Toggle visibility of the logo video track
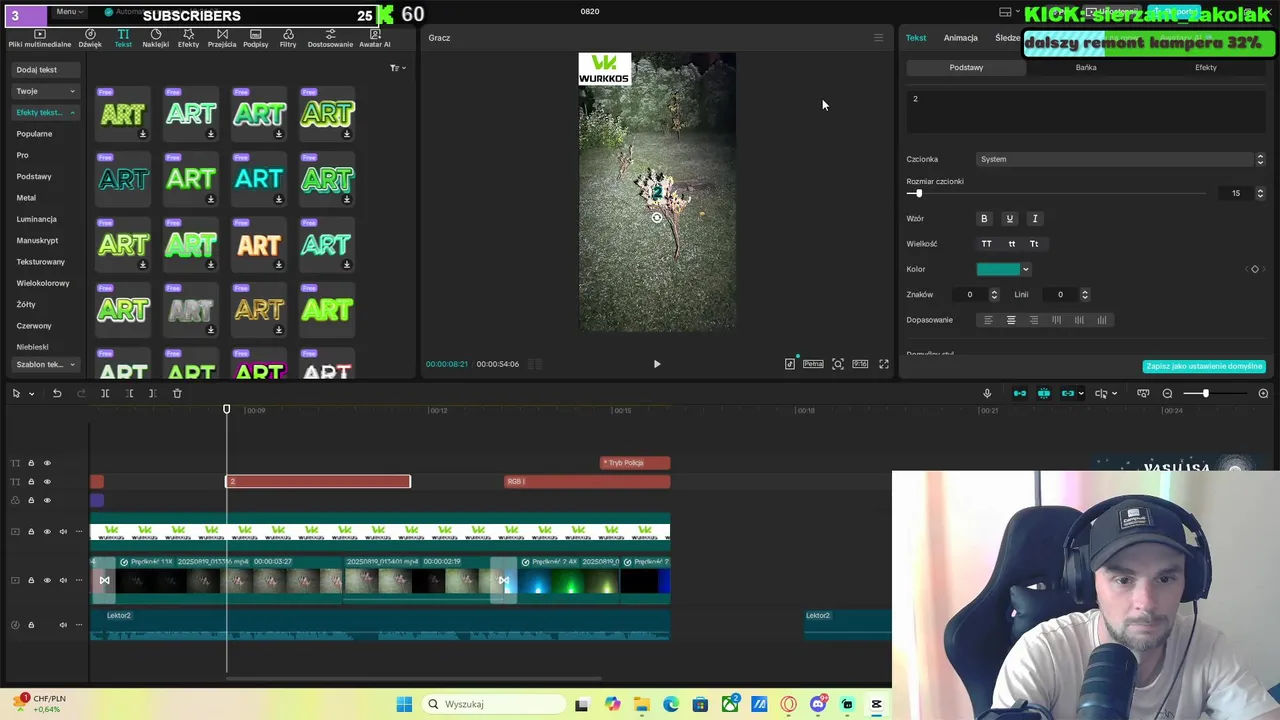The image size is (1280, 720). point(47,531)
